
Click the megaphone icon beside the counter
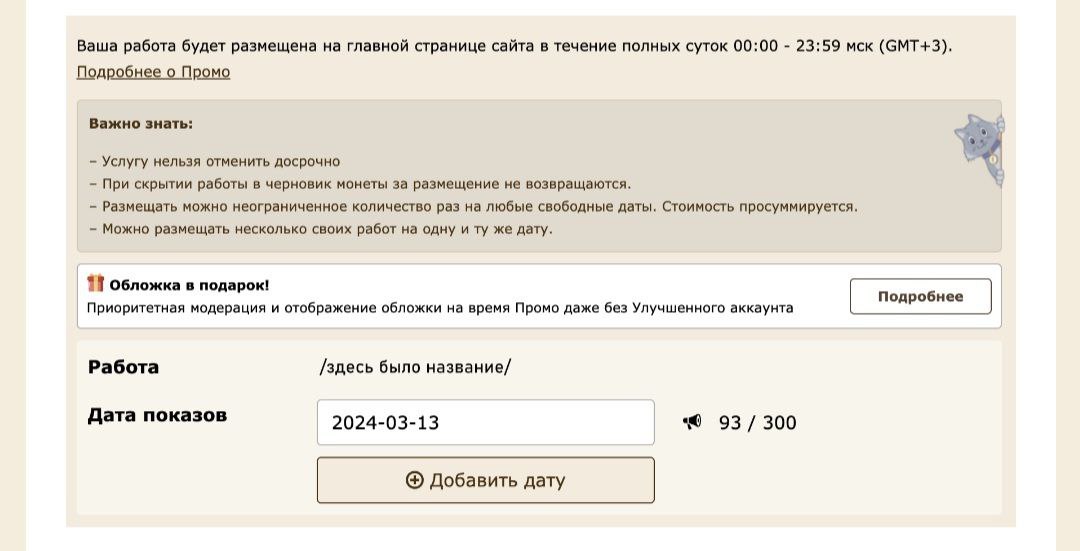pos(692,422)
